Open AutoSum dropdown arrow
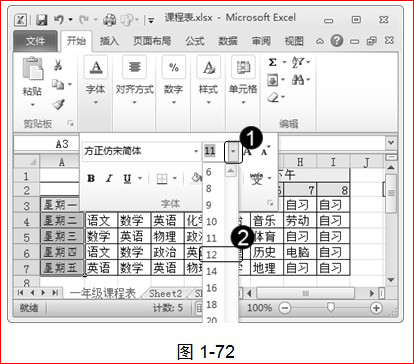Screen dimensions: 414x364 pos(284,62)
